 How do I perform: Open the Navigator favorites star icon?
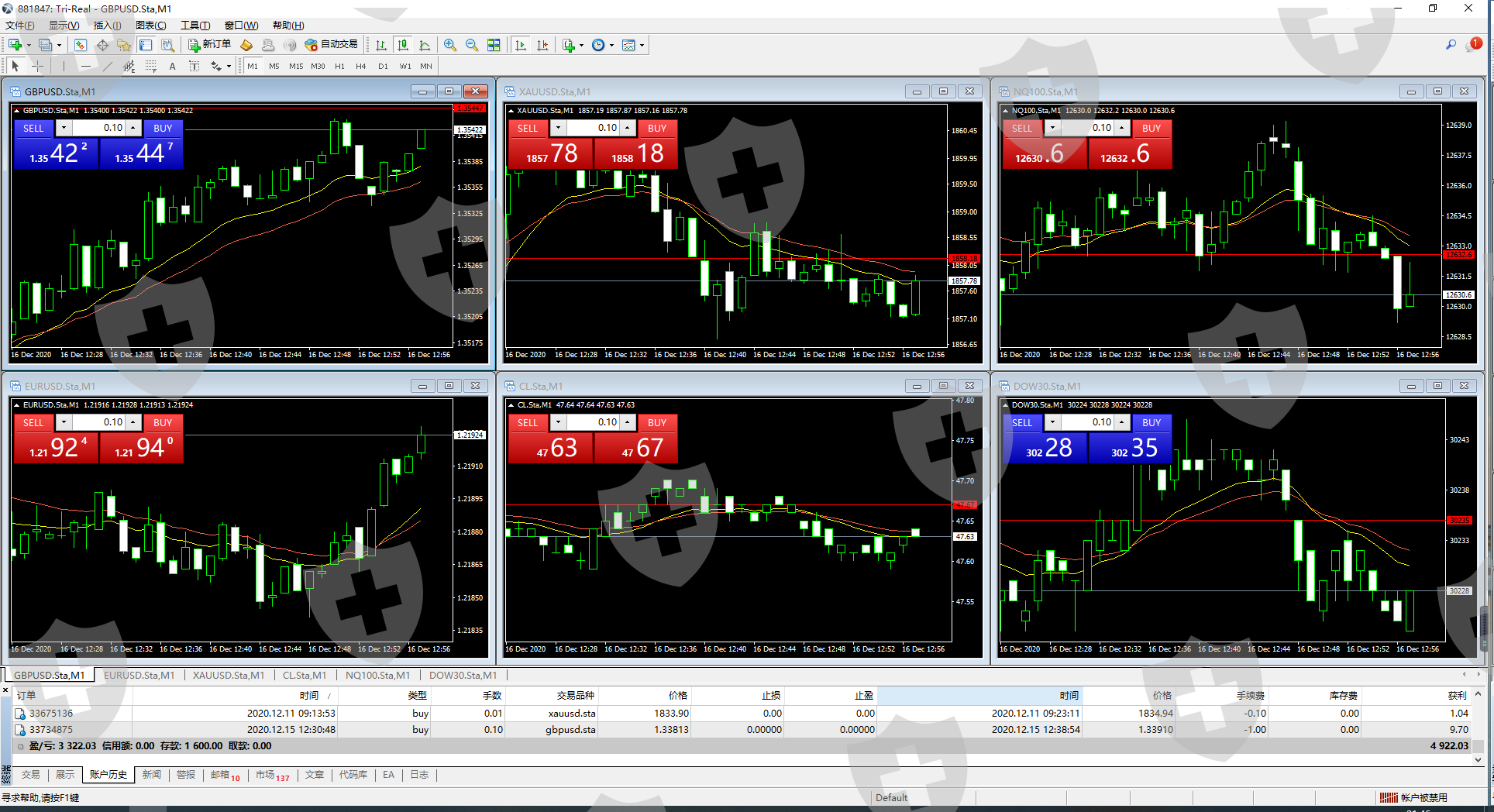124,45
